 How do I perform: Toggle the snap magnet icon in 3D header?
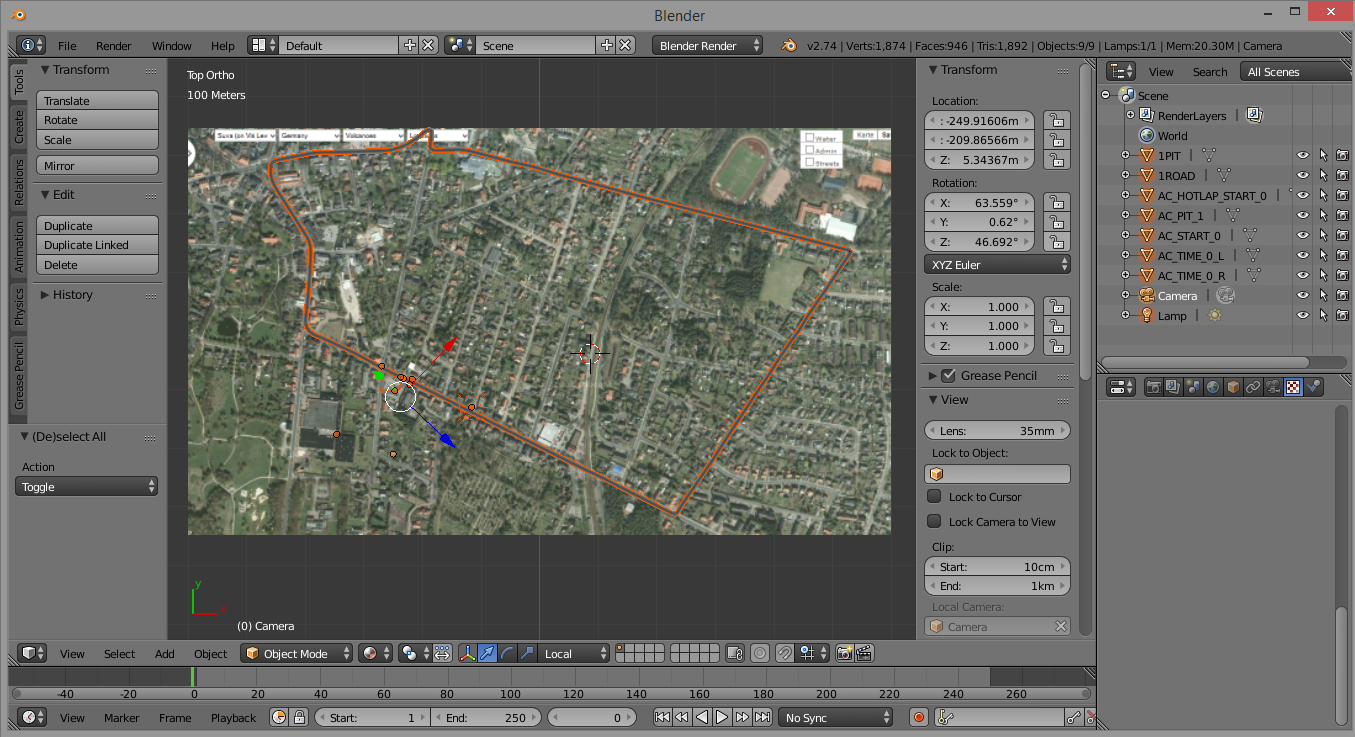pyautogui.click(x=785, y=653)
